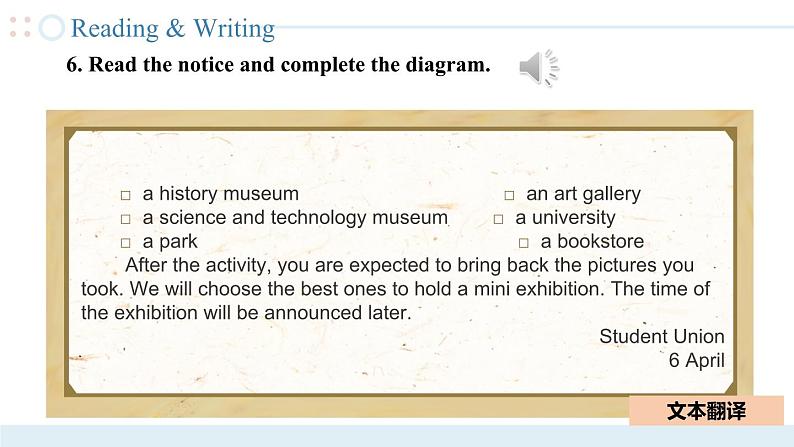The image size is (794, 447).
Task: Open the 文本翻译 text translation button
Action: tap(706, 411)
